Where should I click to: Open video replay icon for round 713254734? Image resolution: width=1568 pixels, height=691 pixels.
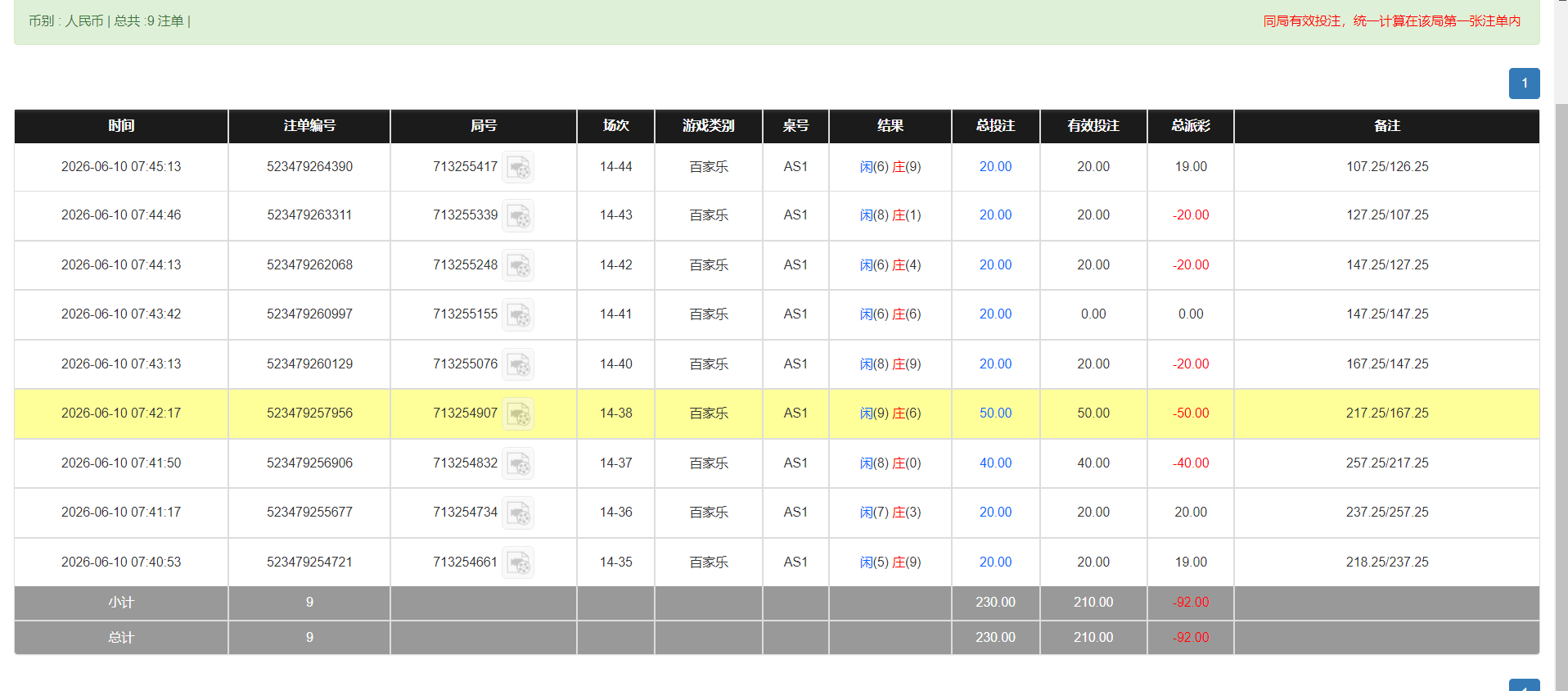tap(518, 513)
